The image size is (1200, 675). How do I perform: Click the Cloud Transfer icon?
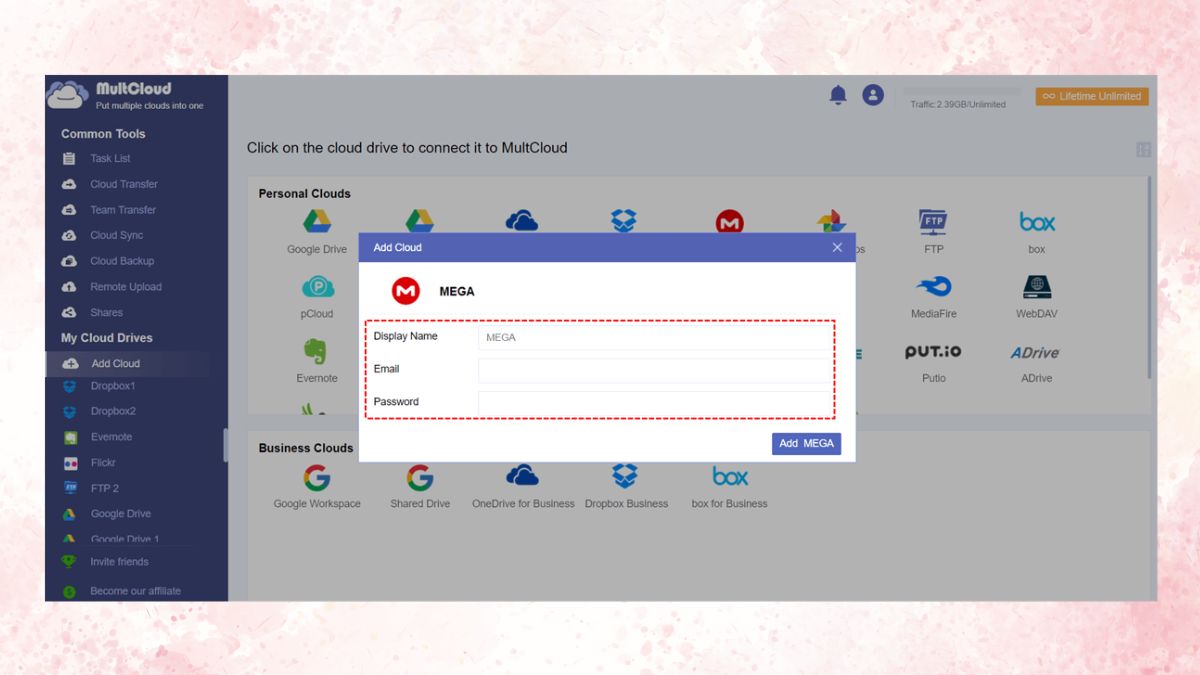pyautogui.click(x=69, y=184)
